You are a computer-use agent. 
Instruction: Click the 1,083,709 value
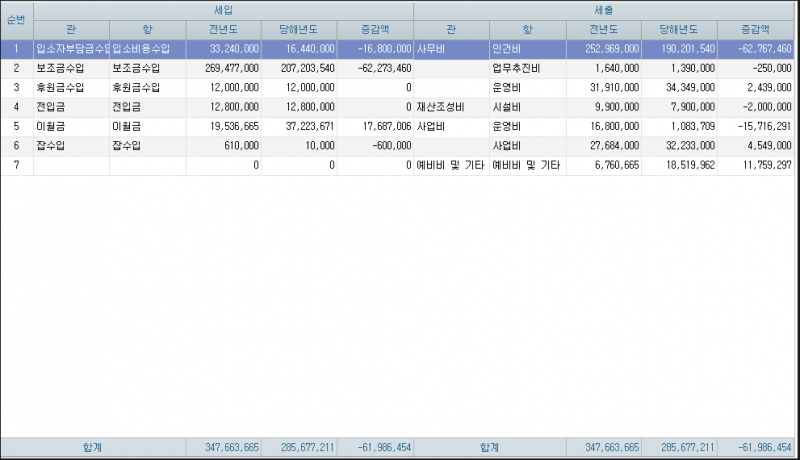pos(693,126)
